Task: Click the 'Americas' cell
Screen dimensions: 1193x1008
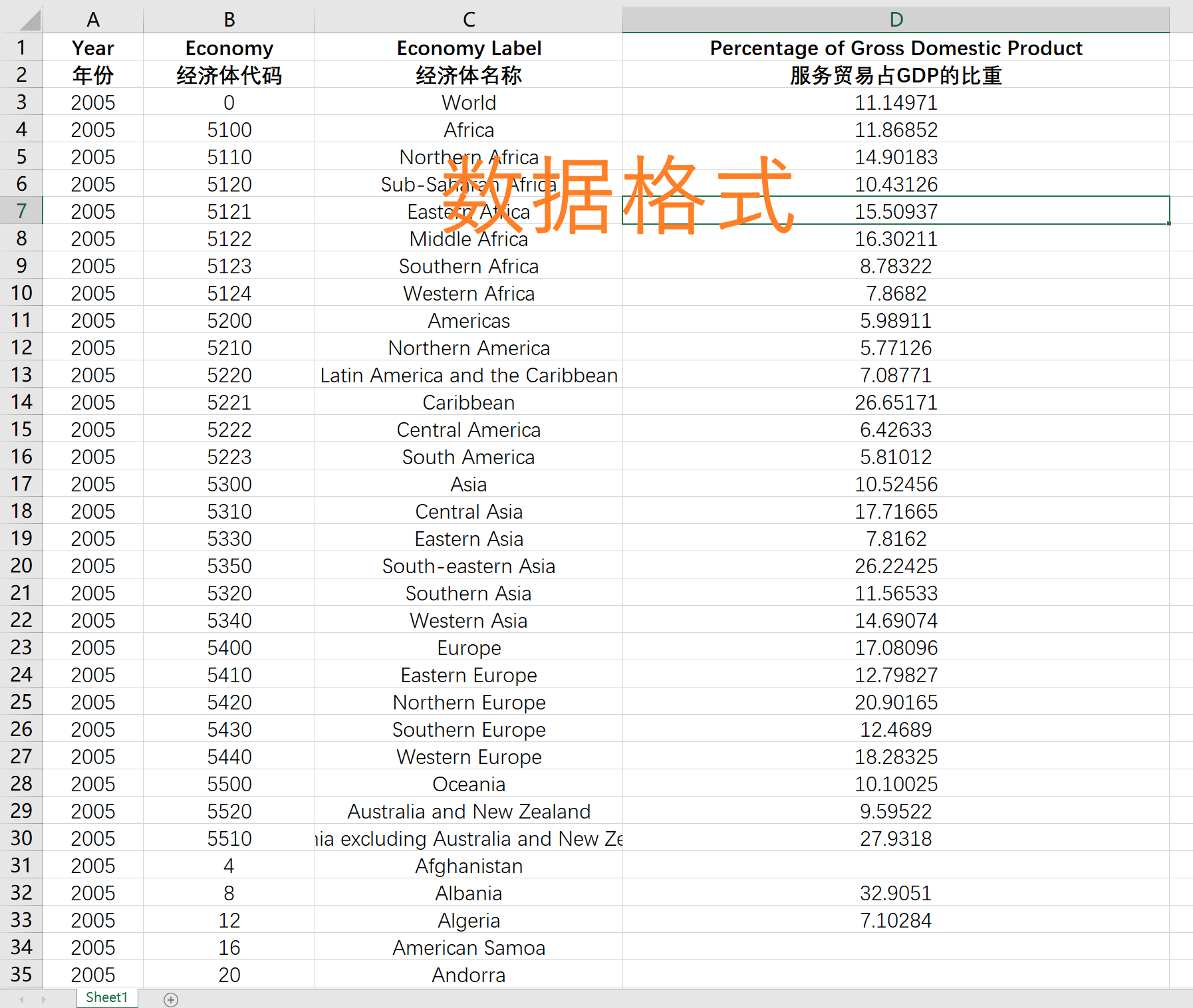Action: [x=469, y=320]
